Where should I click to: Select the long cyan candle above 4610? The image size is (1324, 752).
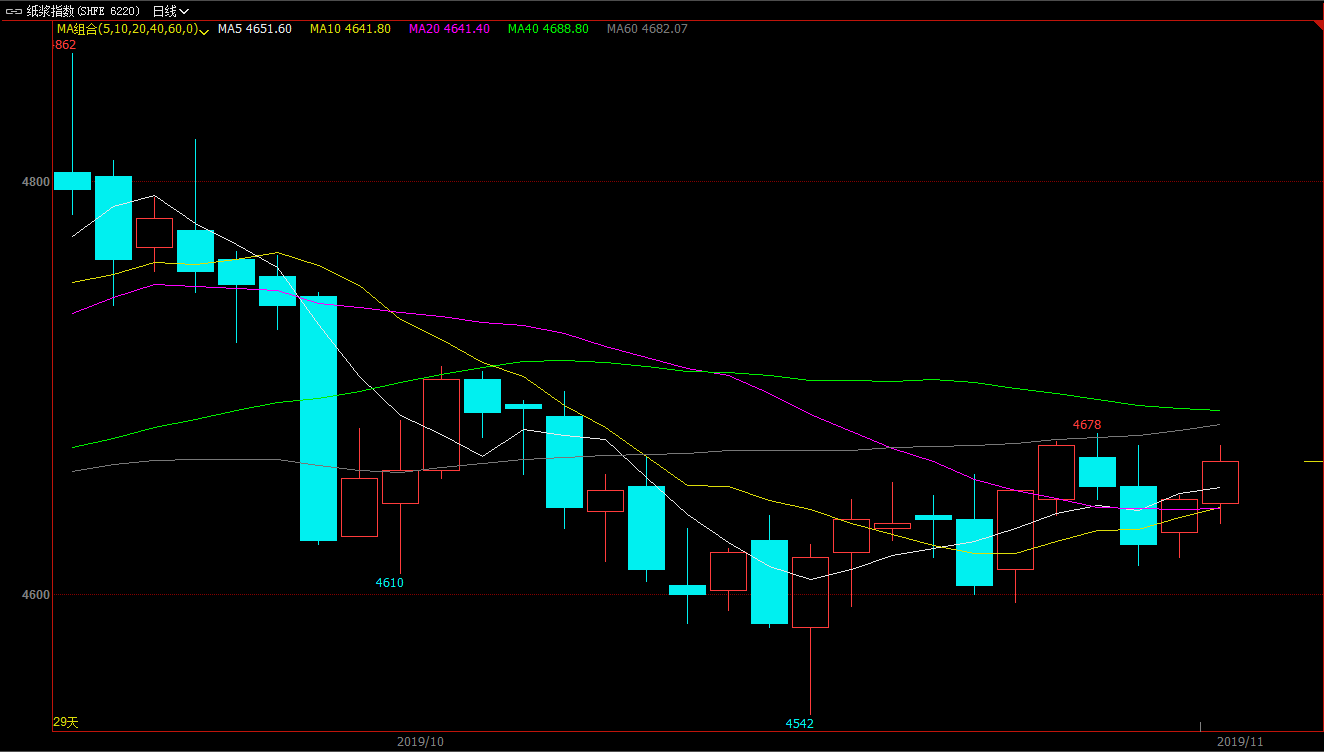319,419
